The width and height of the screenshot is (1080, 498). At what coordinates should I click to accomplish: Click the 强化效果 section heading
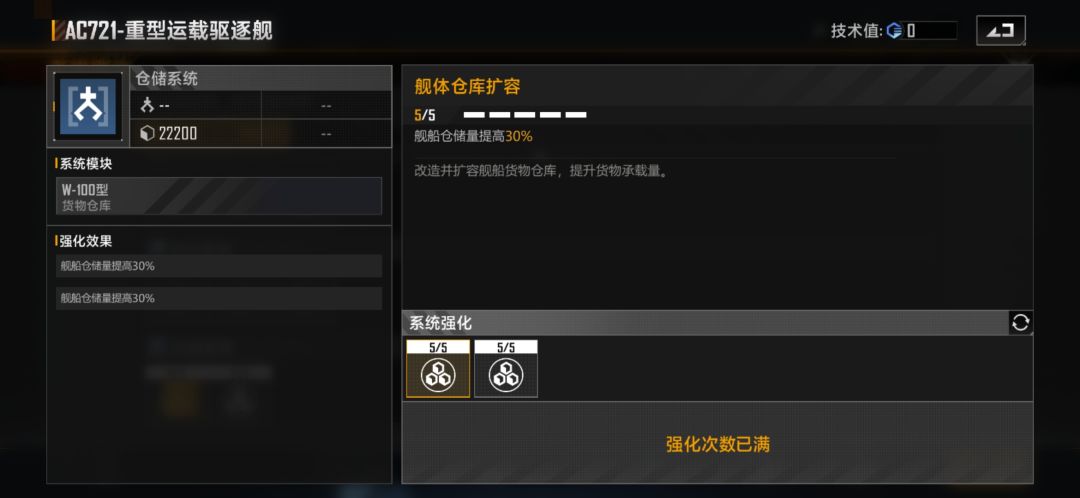click(86, 241)
